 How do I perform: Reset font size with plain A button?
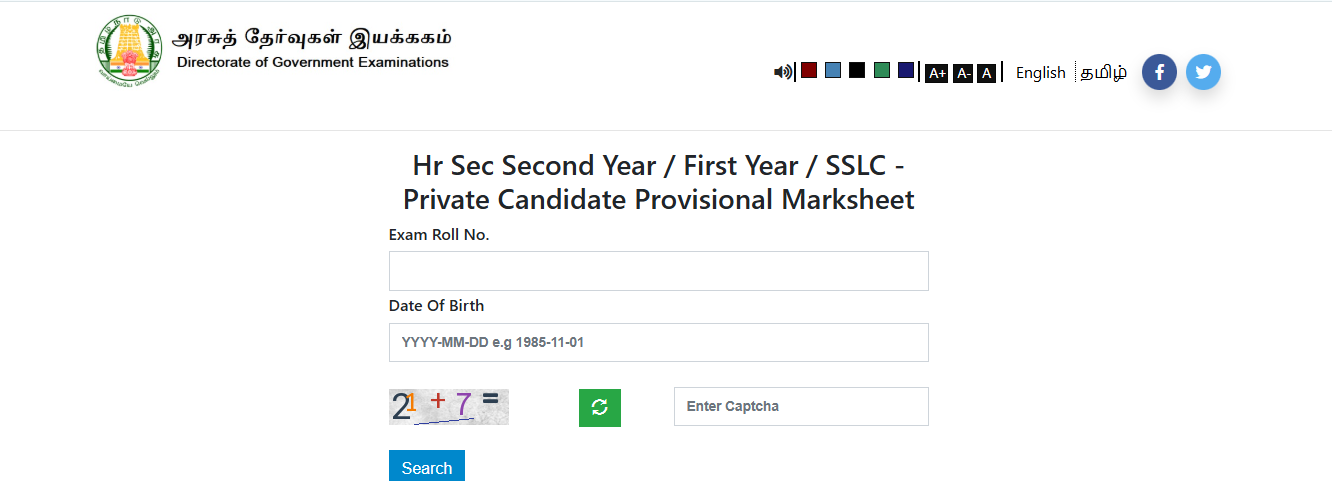tap(986, 73)
